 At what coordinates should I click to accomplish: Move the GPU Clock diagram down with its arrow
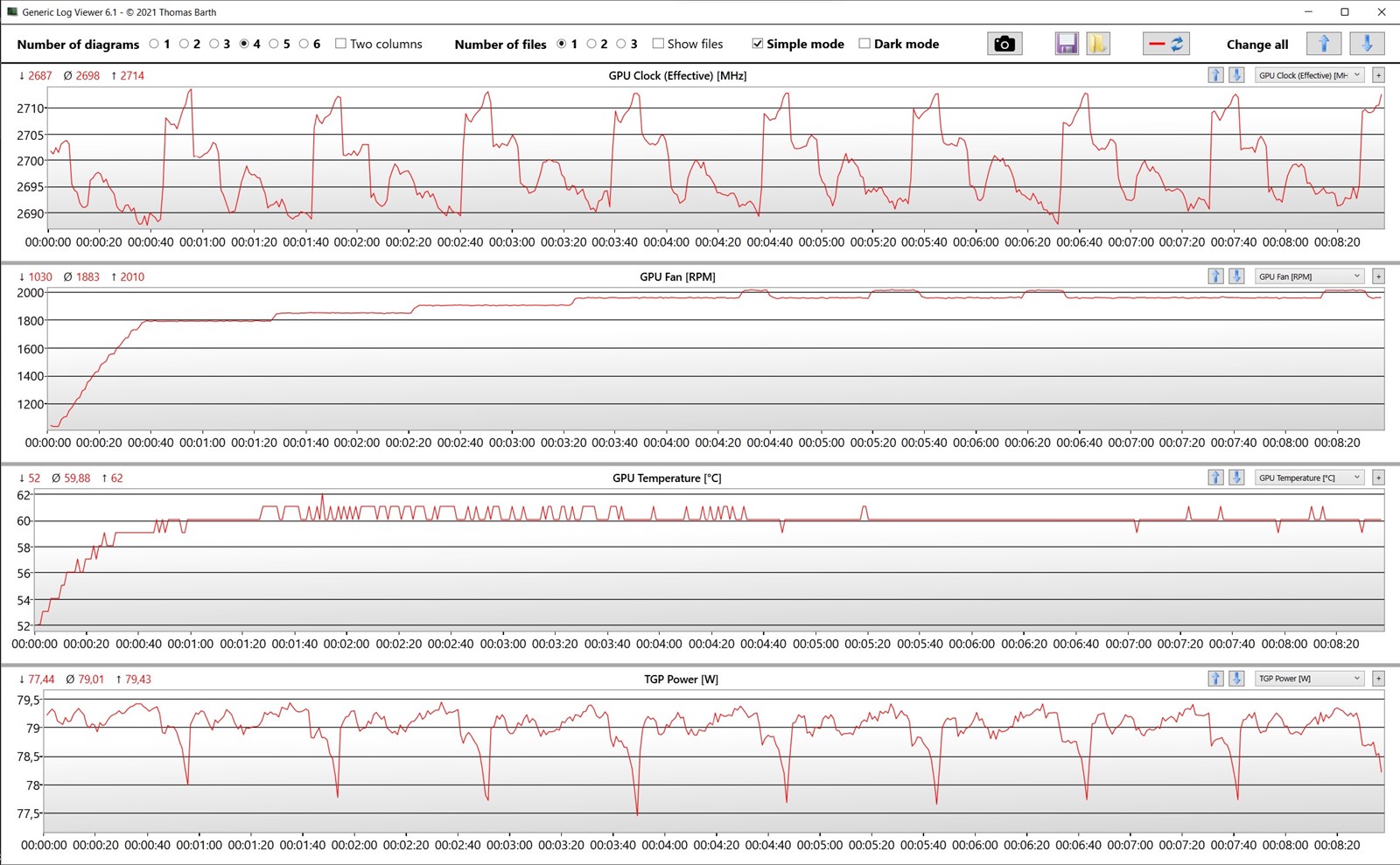tap(1236, 75)
